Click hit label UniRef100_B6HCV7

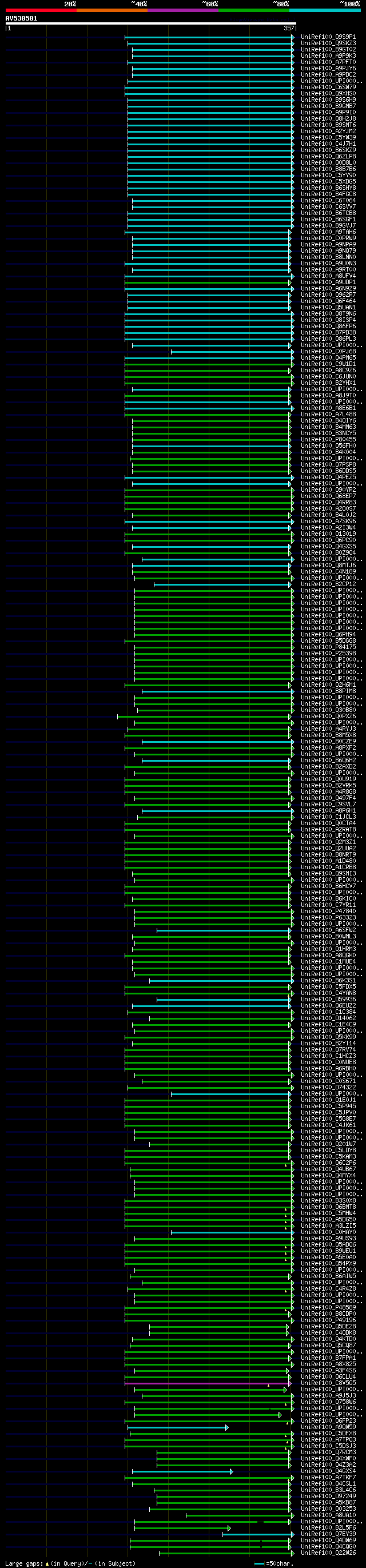pos(328,886)
